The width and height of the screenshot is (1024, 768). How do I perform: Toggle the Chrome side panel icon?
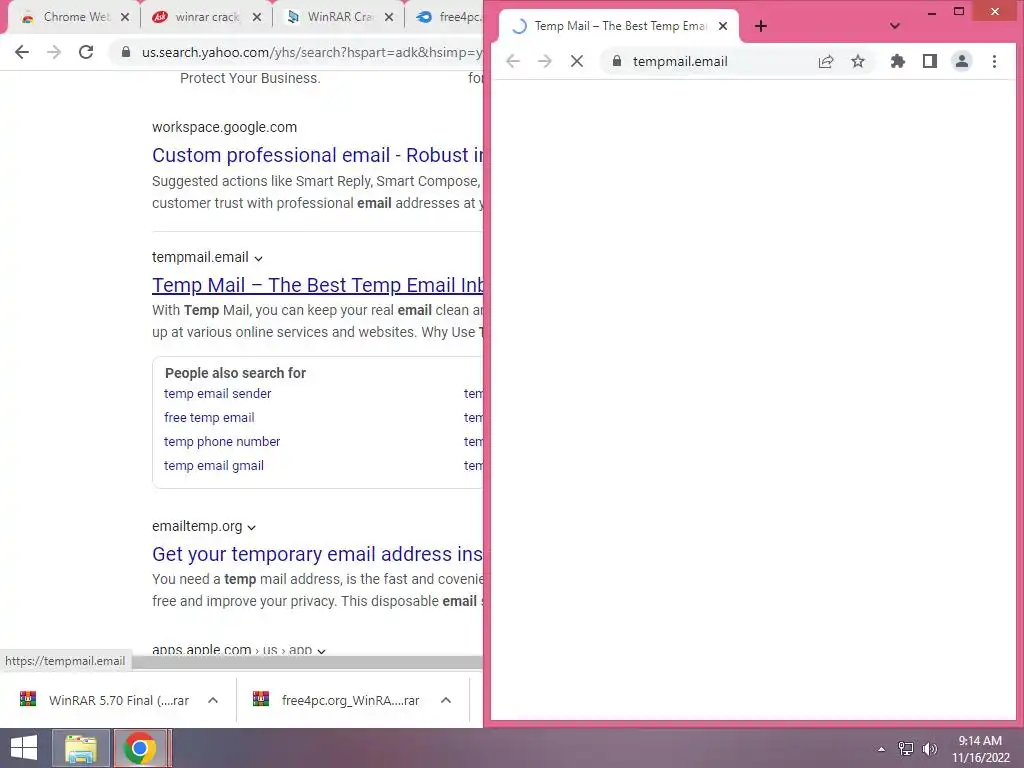click(930, 61)
